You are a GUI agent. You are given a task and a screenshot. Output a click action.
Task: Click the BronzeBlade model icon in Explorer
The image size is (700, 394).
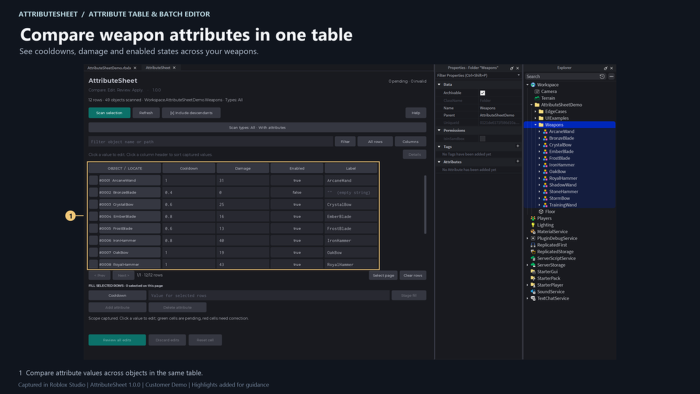(545, 138)
